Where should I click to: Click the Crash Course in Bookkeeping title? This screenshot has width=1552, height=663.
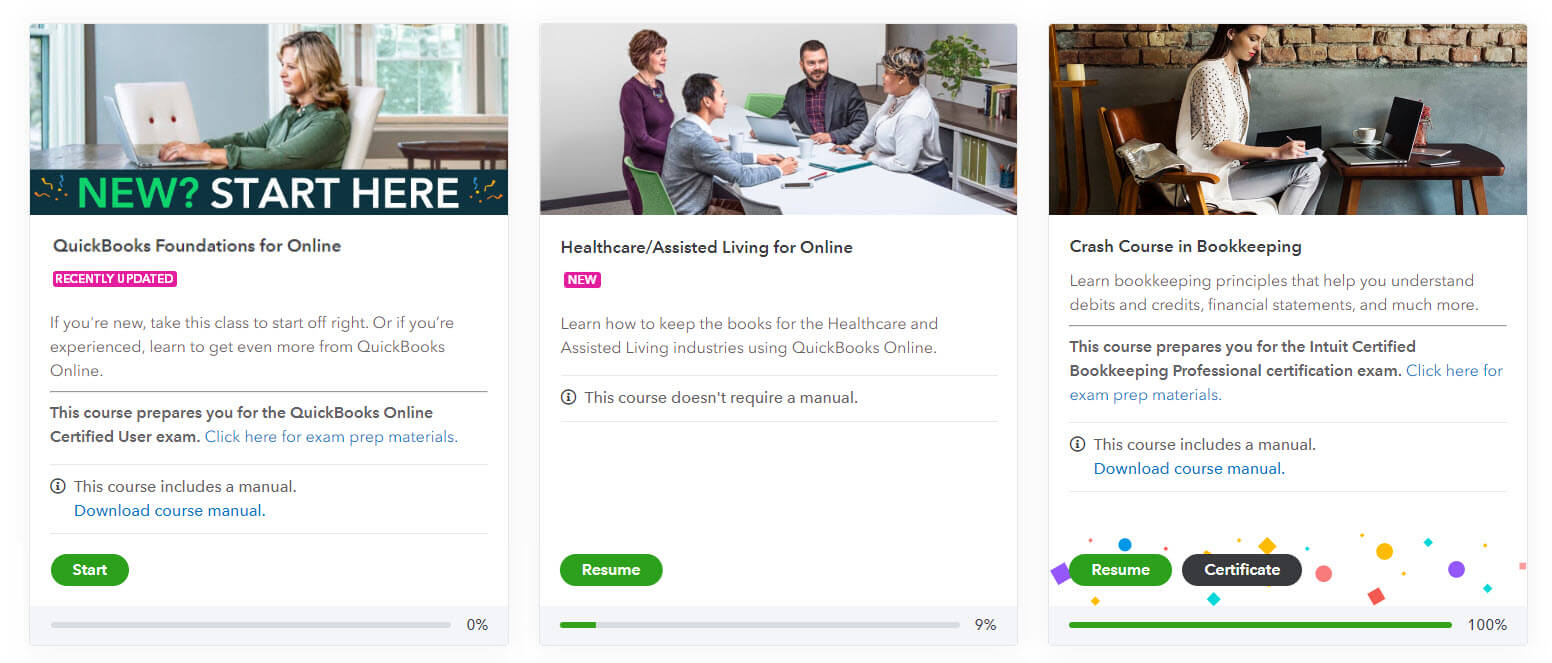click(x=1185, y=246)
